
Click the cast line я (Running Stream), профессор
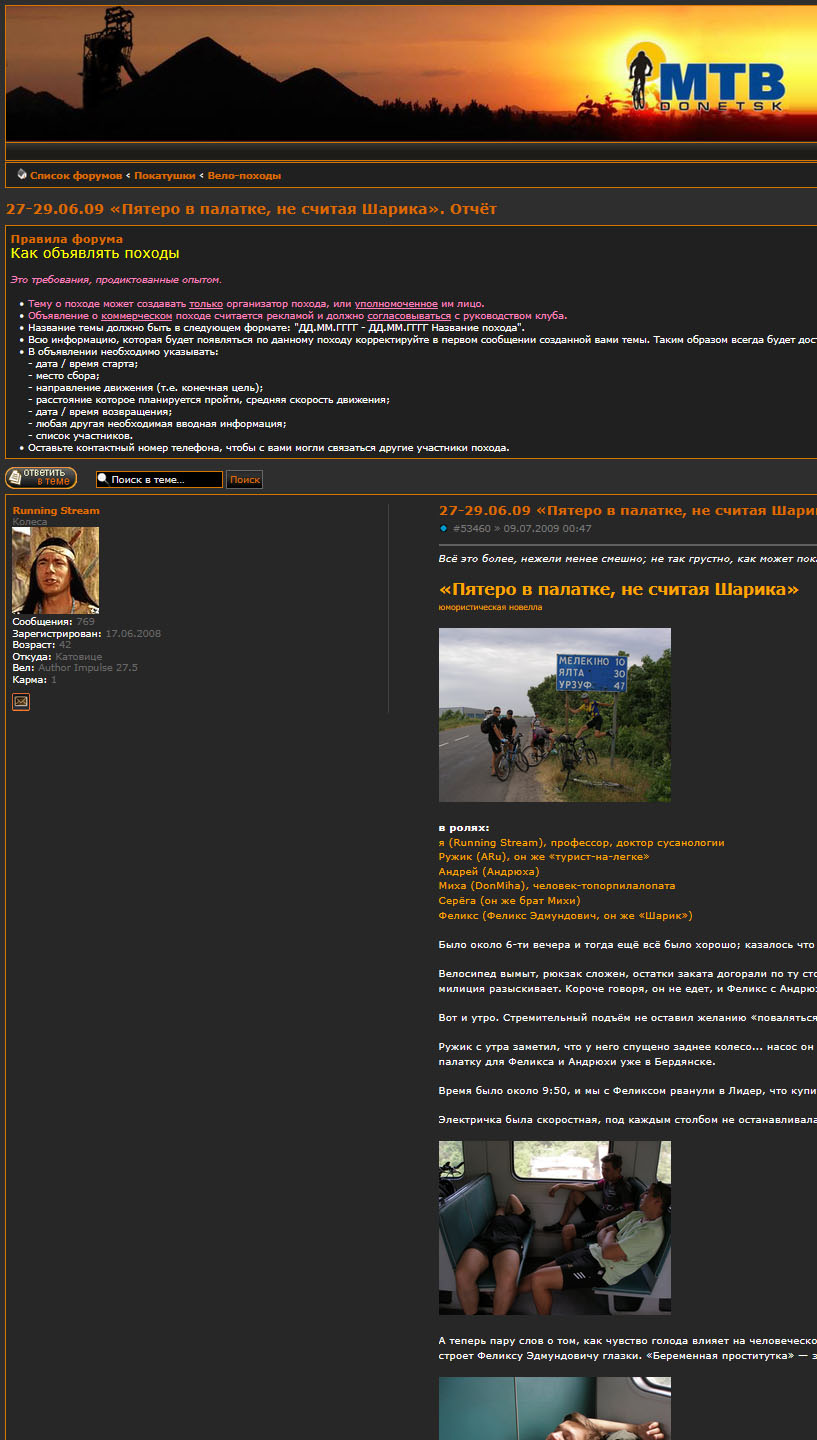click(x=582, y=843)
